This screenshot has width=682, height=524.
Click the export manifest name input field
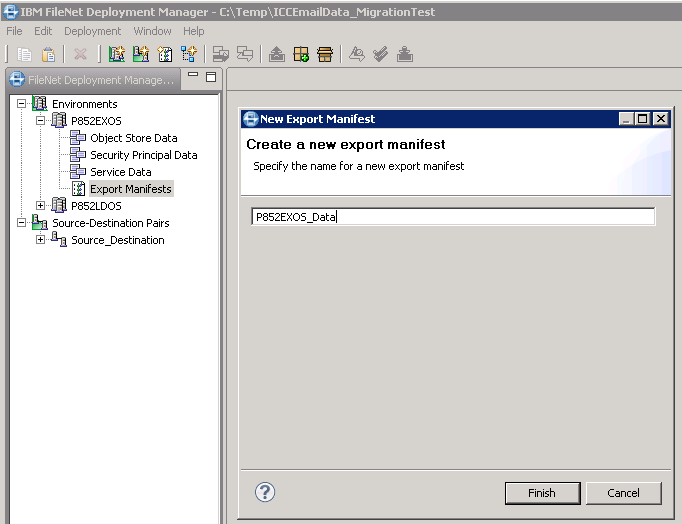coord(453,217)
